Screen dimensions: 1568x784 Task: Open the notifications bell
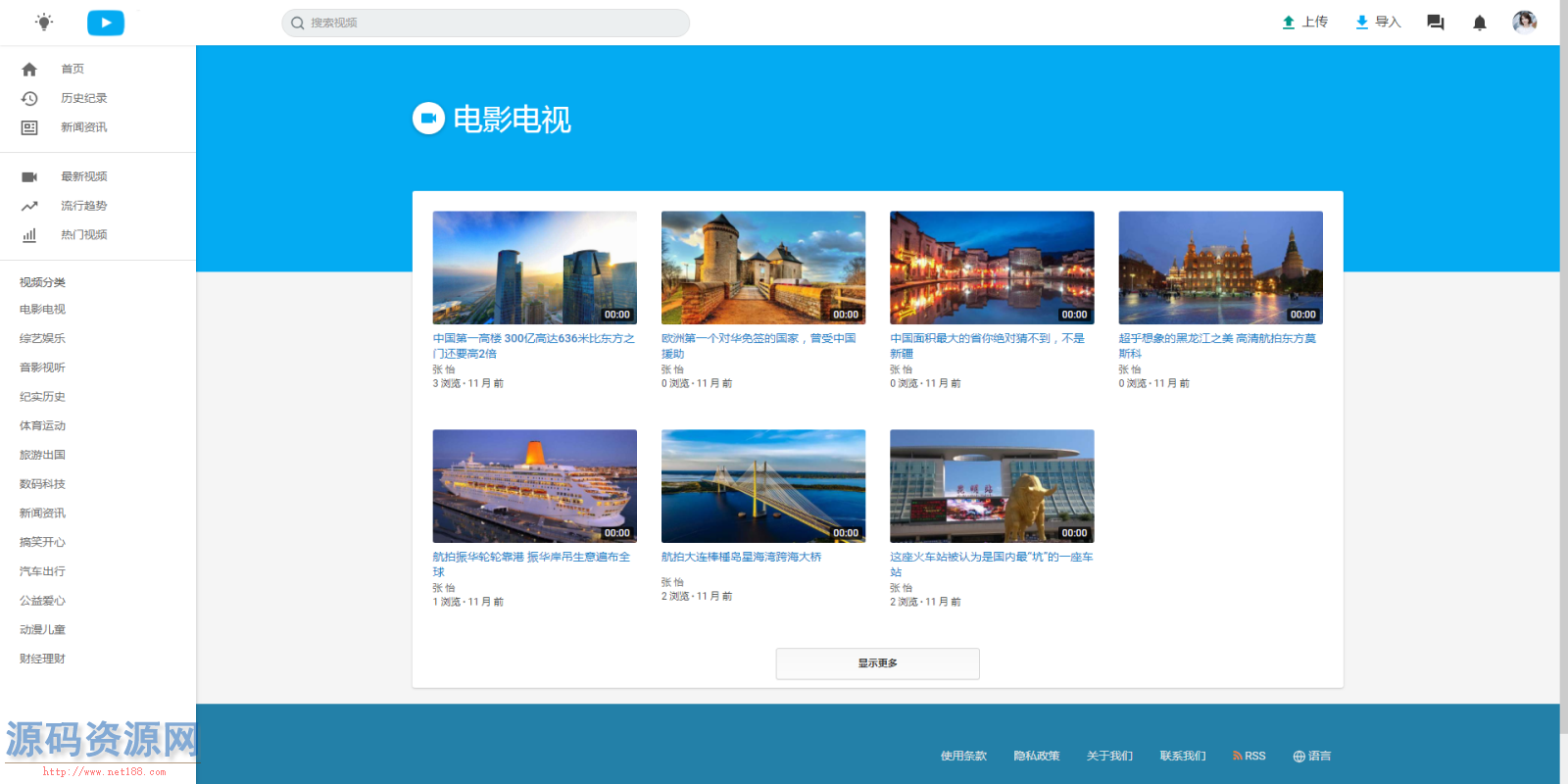click(x=1480, y=23)
